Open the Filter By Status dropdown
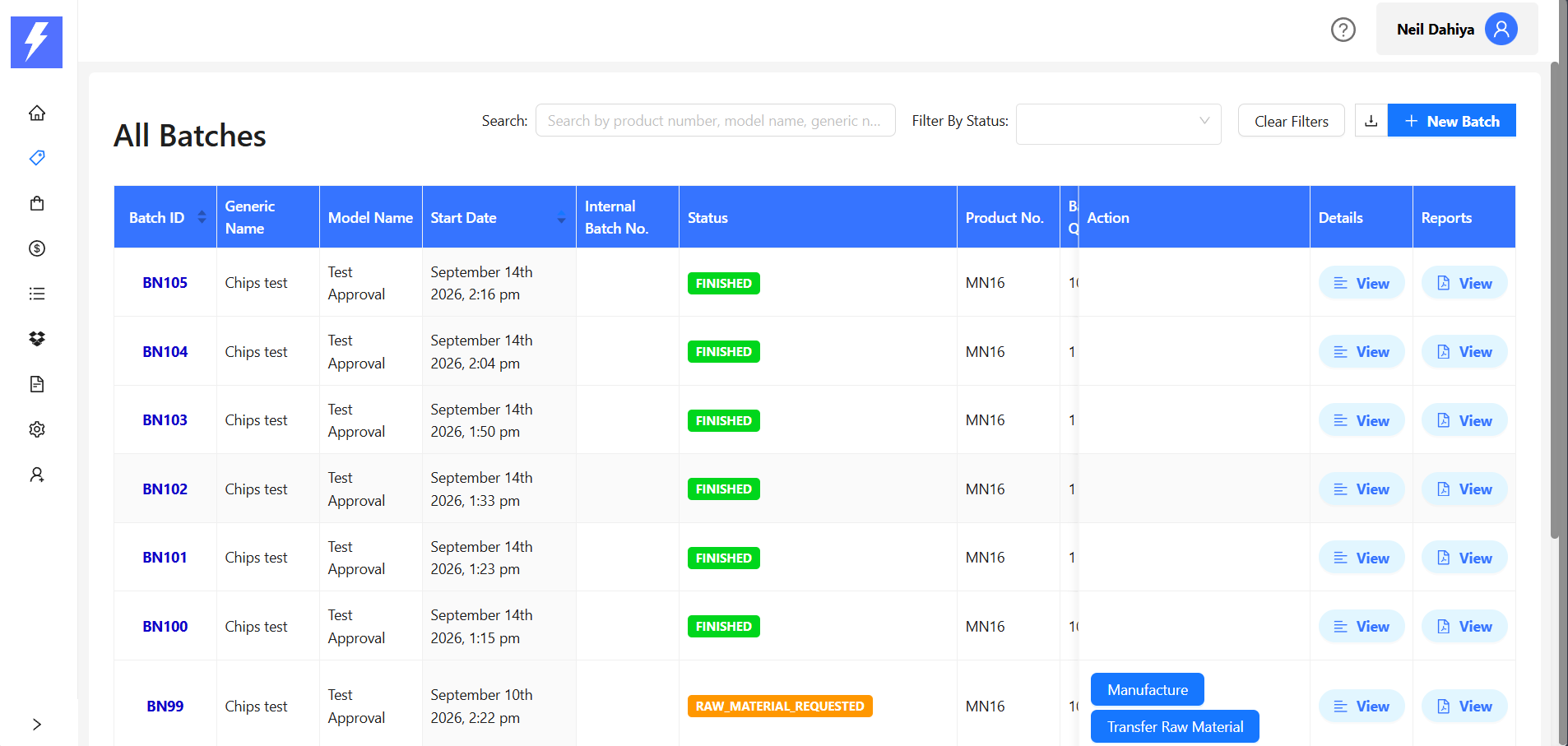The image size is (1568, 746). 1119,124
